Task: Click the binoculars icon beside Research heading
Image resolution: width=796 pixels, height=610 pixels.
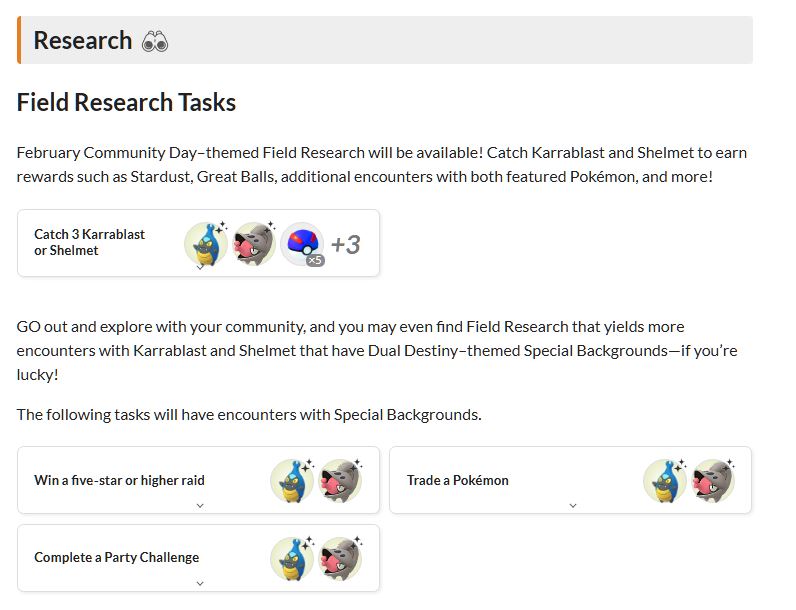Action: (x=155, y=41)
